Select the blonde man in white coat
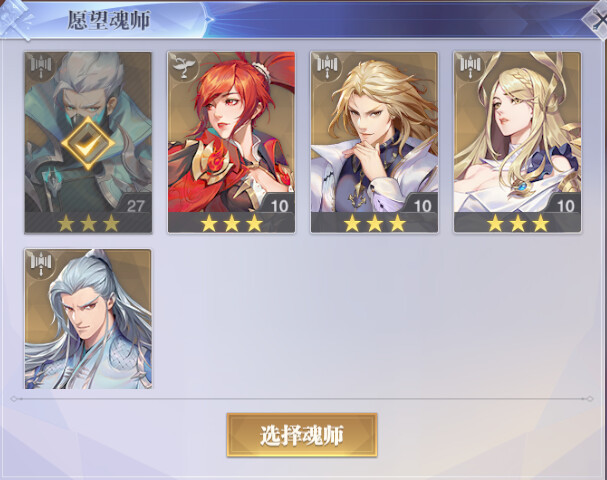Image resolution: width=607 pixels, height=480 pixels. coord(374,142)
